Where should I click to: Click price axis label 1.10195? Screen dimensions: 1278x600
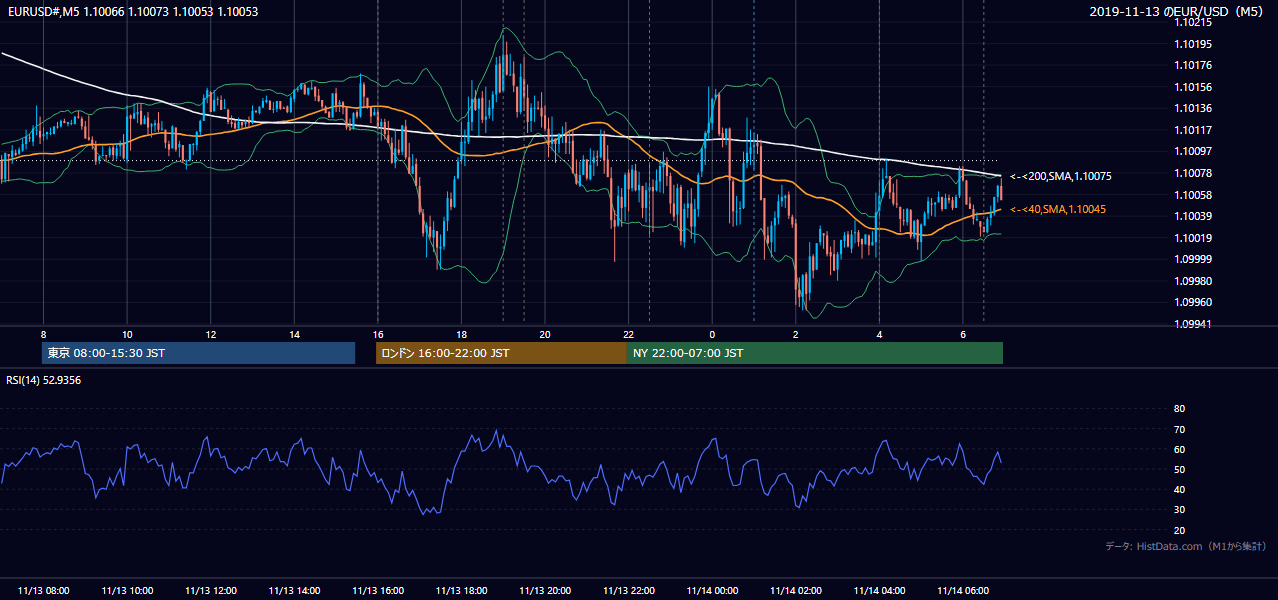(1194, 44)
